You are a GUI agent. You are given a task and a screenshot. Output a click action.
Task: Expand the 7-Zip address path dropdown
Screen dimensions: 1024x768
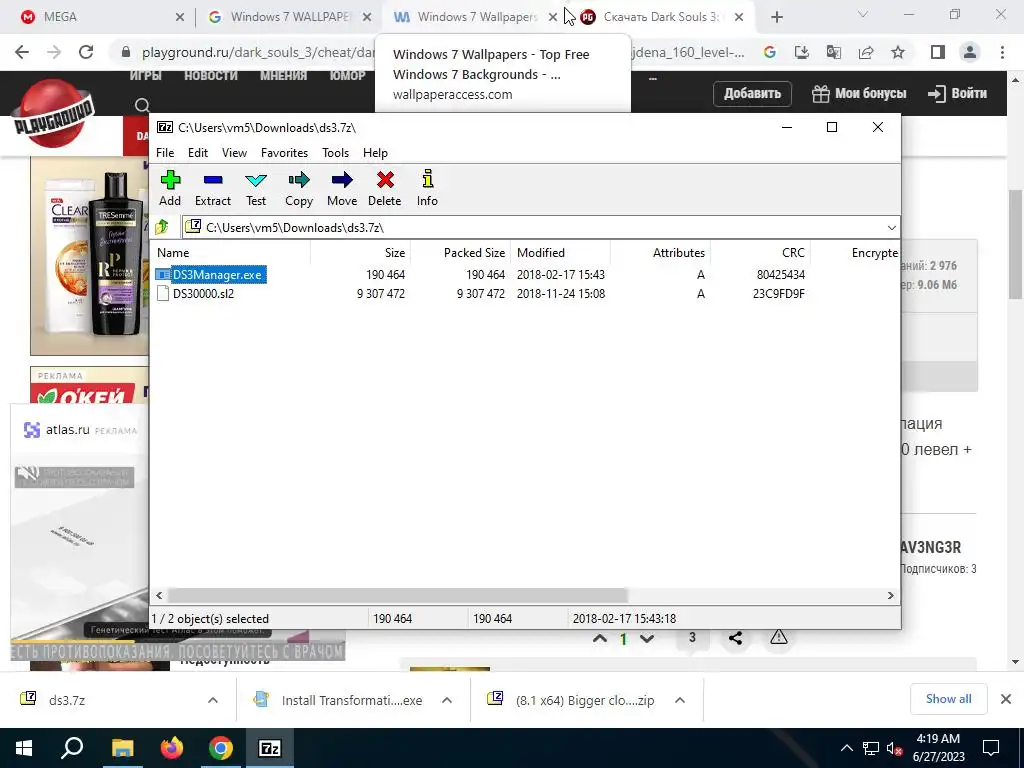click(x=891, y=227)
